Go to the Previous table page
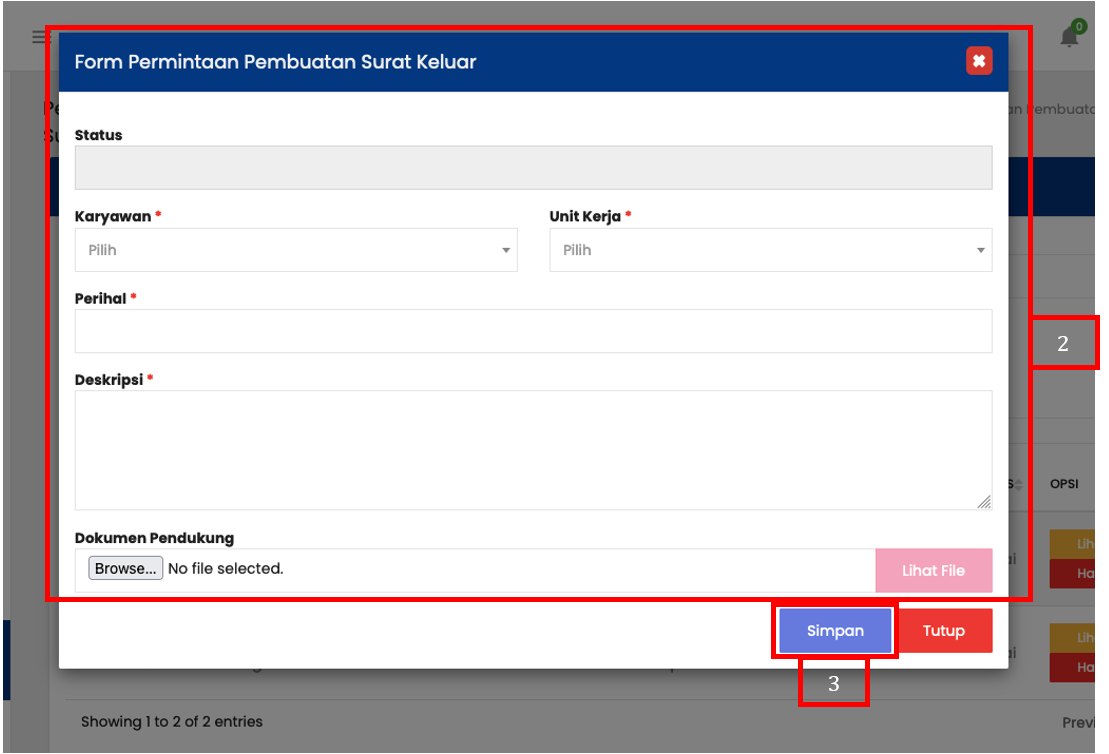 (x=1082, y=722)
